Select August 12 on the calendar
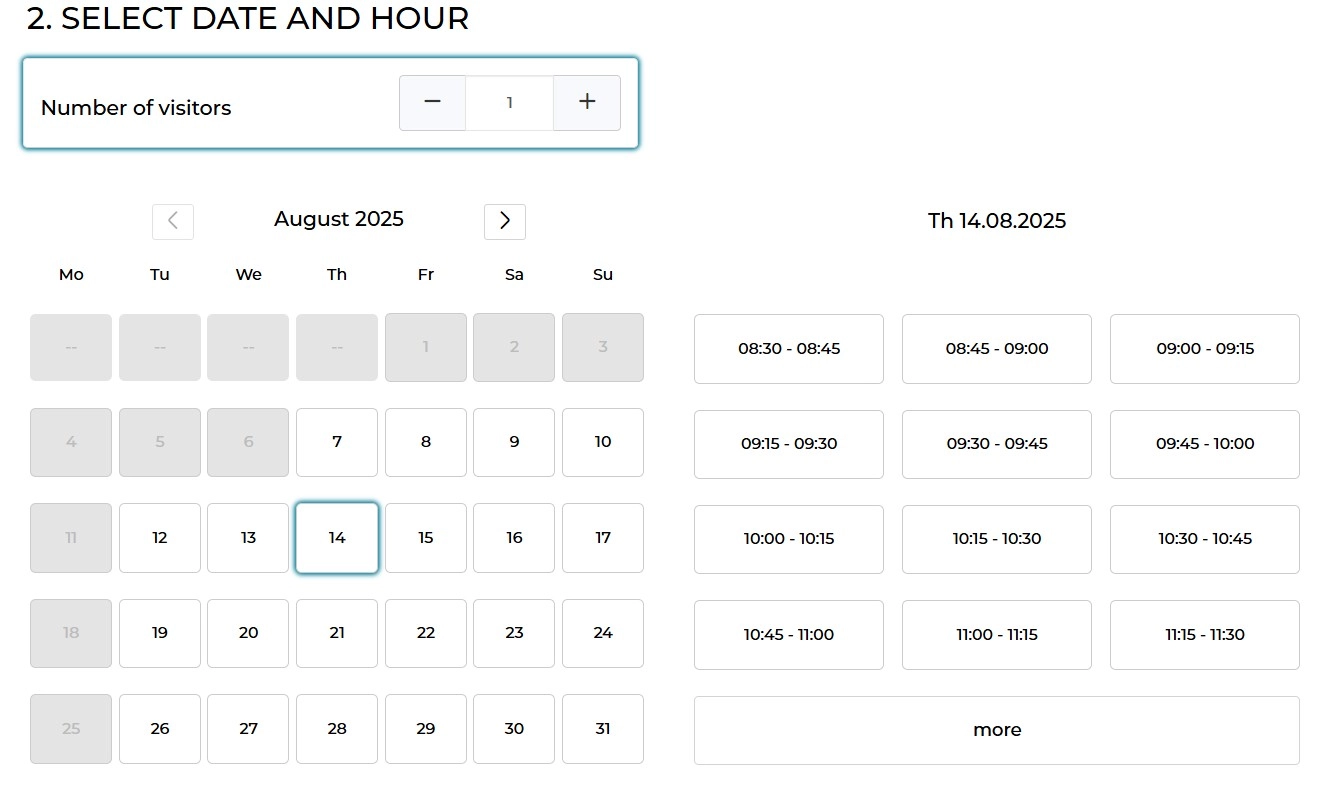 tap(160, 538)
